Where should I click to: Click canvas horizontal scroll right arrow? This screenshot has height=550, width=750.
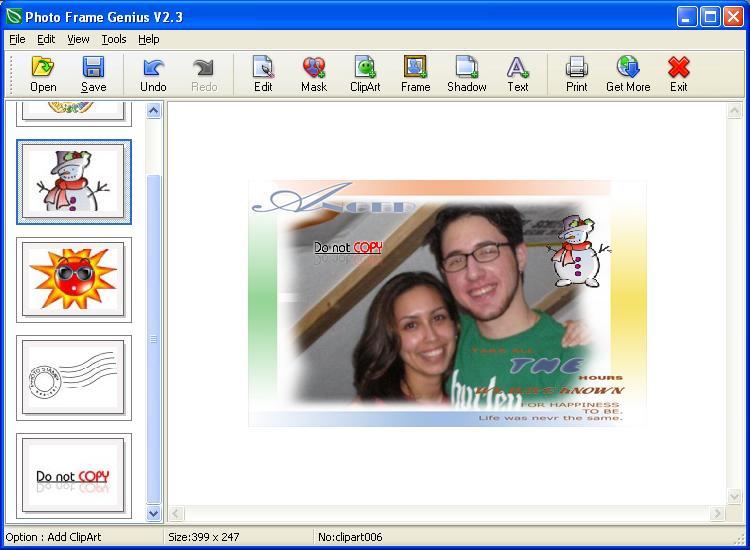717,514
